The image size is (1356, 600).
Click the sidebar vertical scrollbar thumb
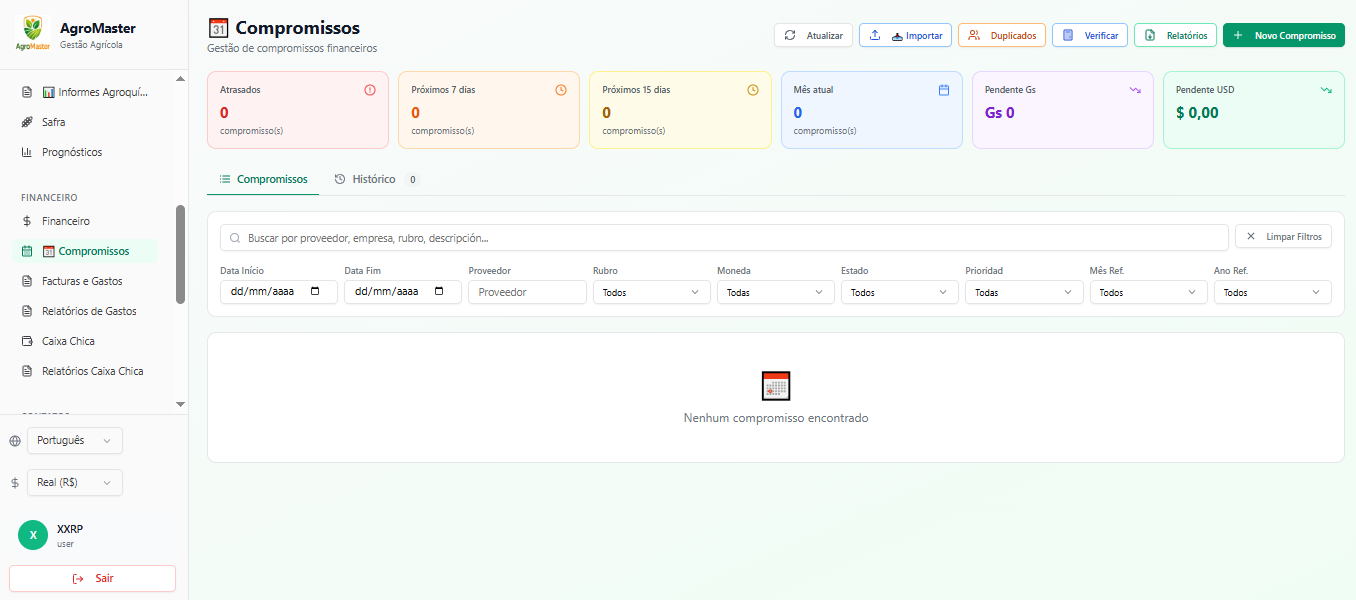180,254
